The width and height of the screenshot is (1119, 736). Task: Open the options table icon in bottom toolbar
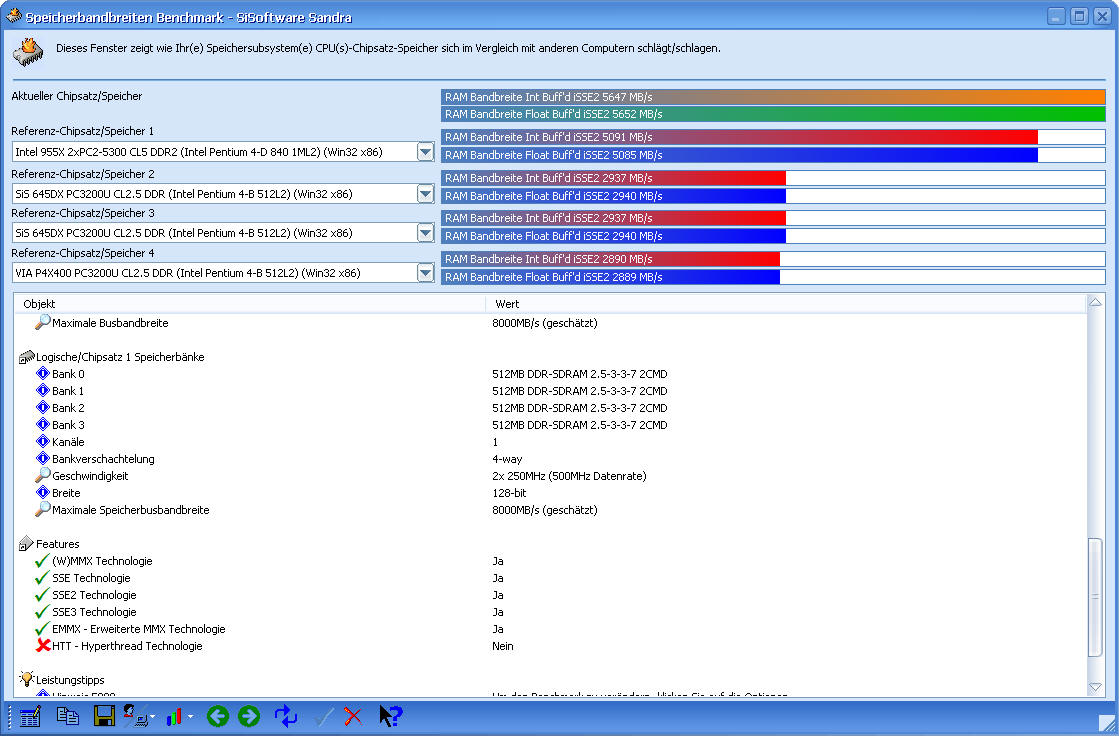[30, 716]
